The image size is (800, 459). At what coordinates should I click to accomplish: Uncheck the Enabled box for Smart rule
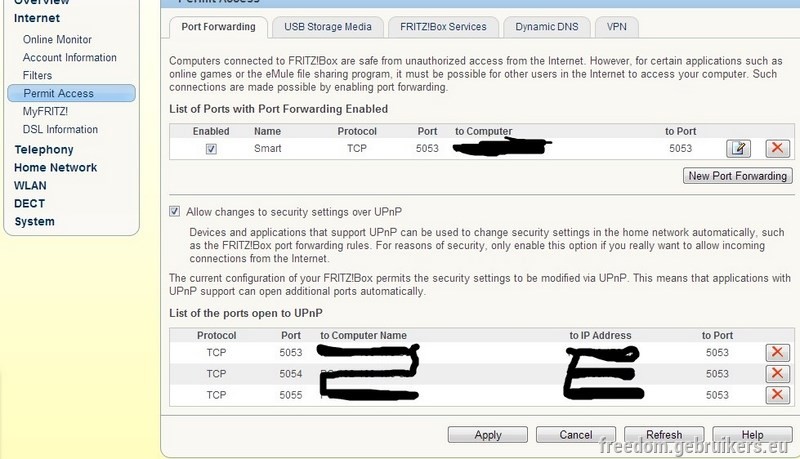(x=211, y=149)
